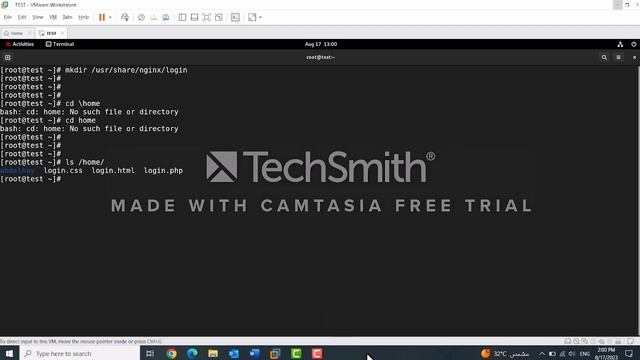Image resolution: width=640 pixels, height=360 pixels.
Task: Open the Windows Start menu
Action: tap(9, 353)
